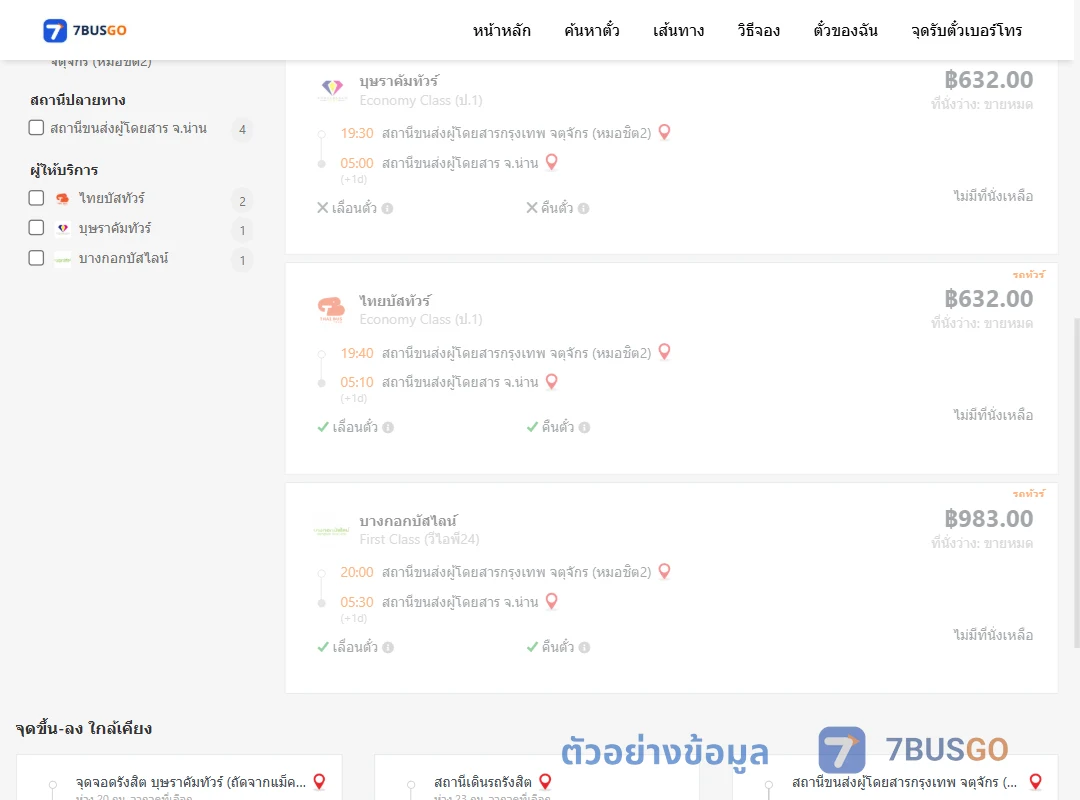Click the ฿983.00 price on บางกอกบัสไลน์ trip

point(988,519)
